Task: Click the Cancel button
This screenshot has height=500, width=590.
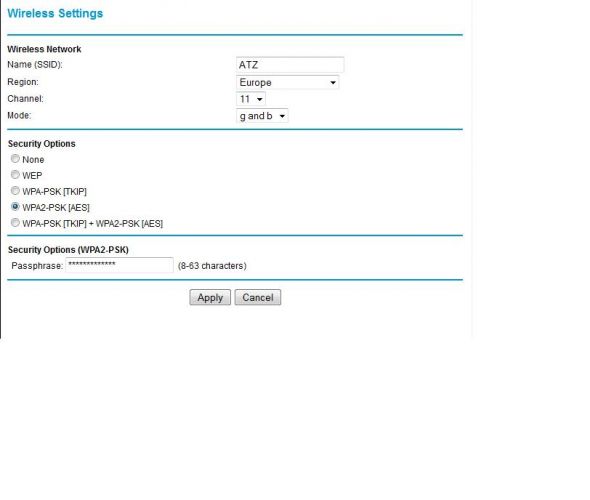Action: click(258, 297)
